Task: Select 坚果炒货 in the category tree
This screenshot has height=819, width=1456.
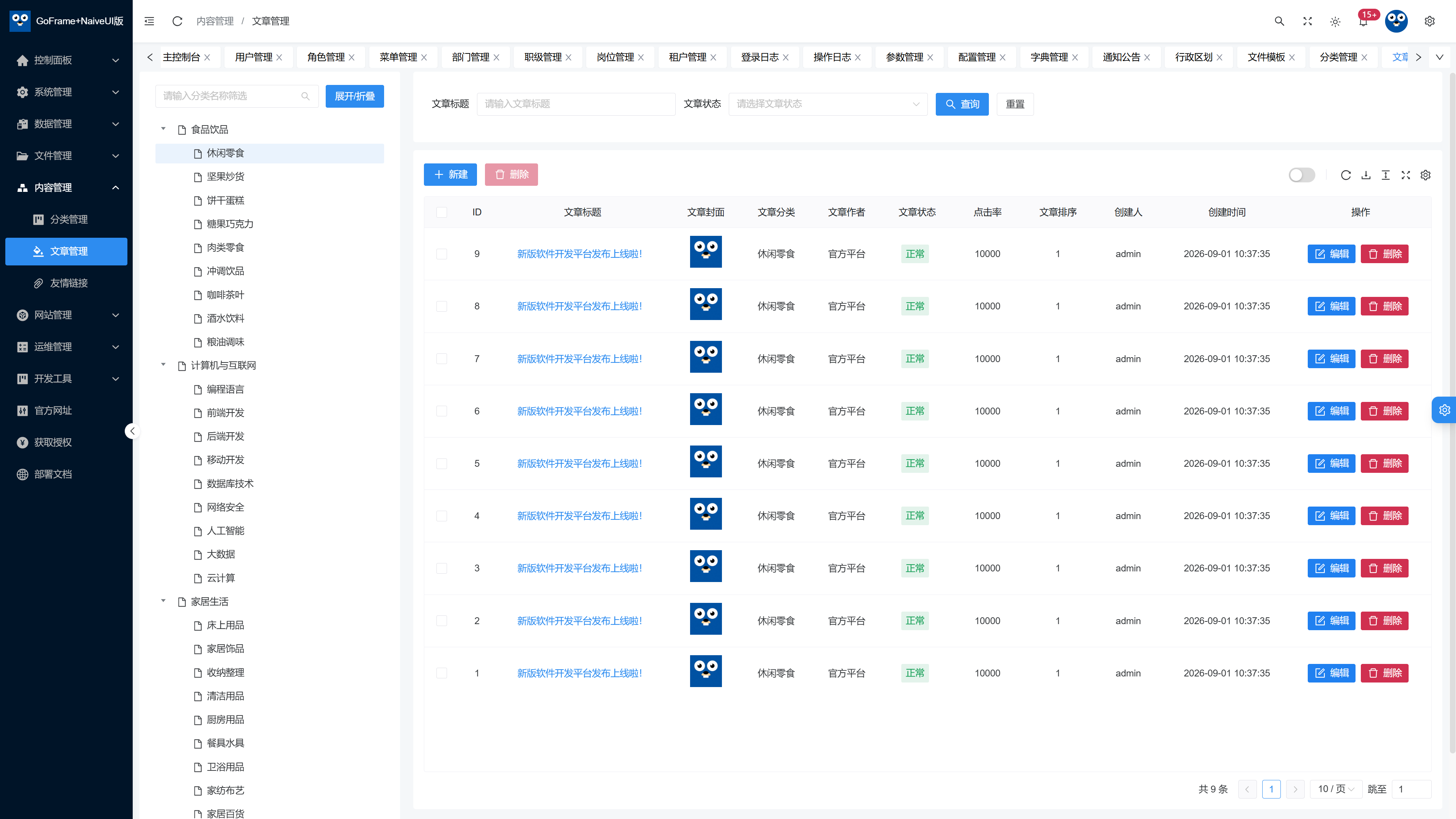Action: pyautogui.click(x=270, y=177)
